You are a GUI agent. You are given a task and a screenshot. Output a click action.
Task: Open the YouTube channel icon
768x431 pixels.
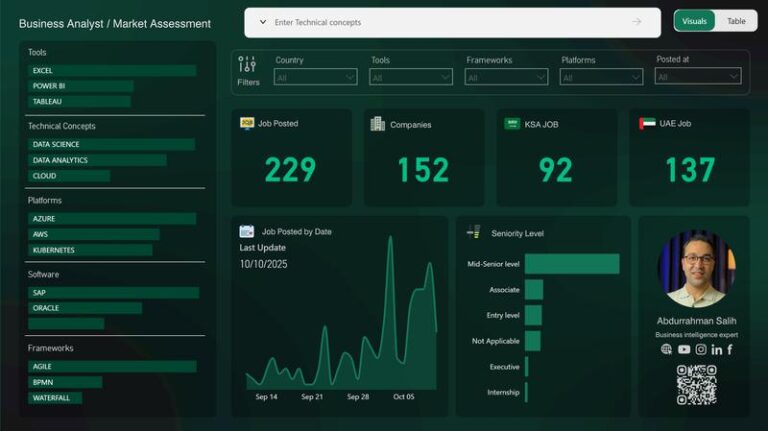pyautogui.click(x=684, y=349)
